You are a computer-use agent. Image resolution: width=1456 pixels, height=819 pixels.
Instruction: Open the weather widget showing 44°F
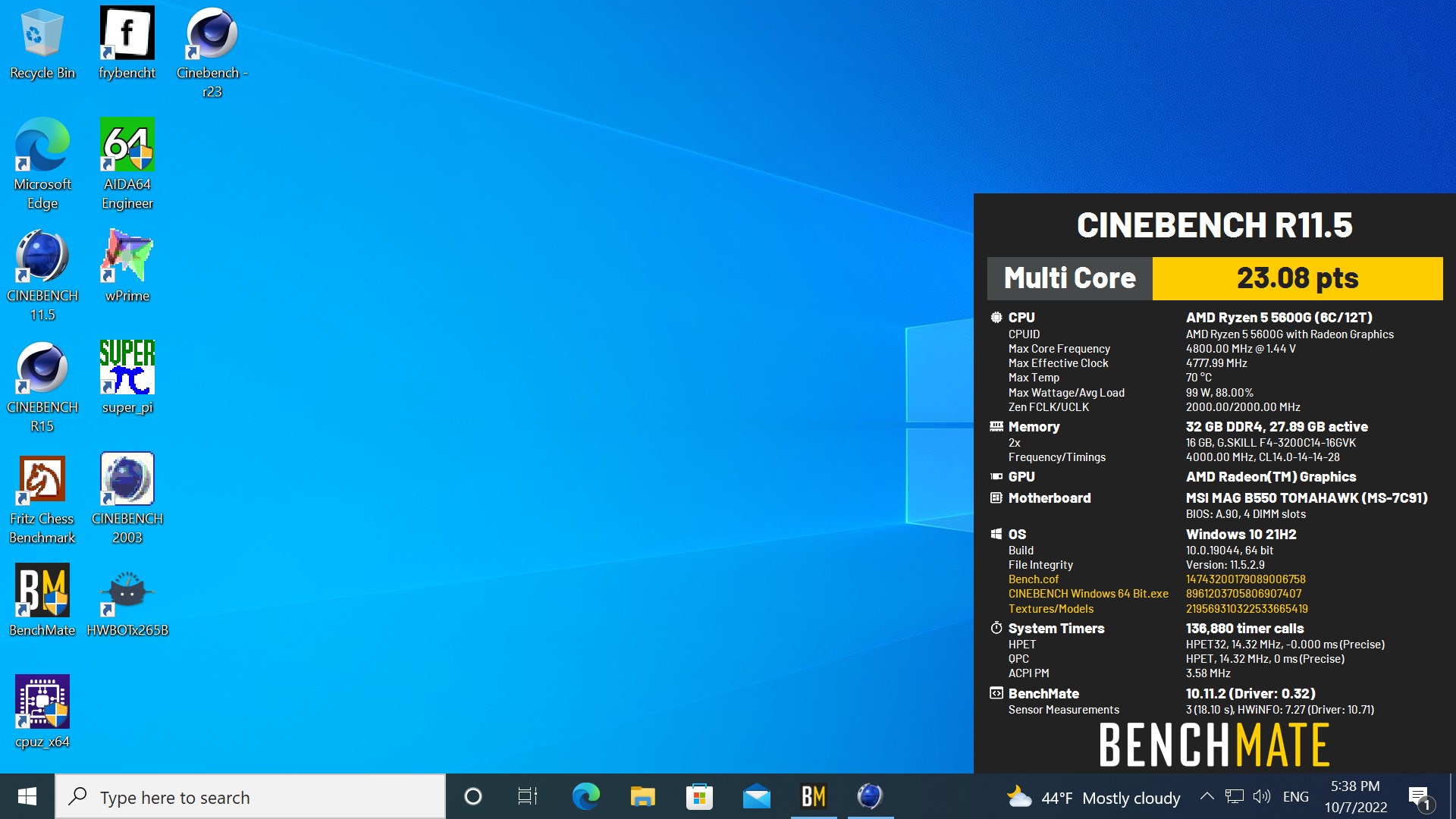(x=1094, y=798)
